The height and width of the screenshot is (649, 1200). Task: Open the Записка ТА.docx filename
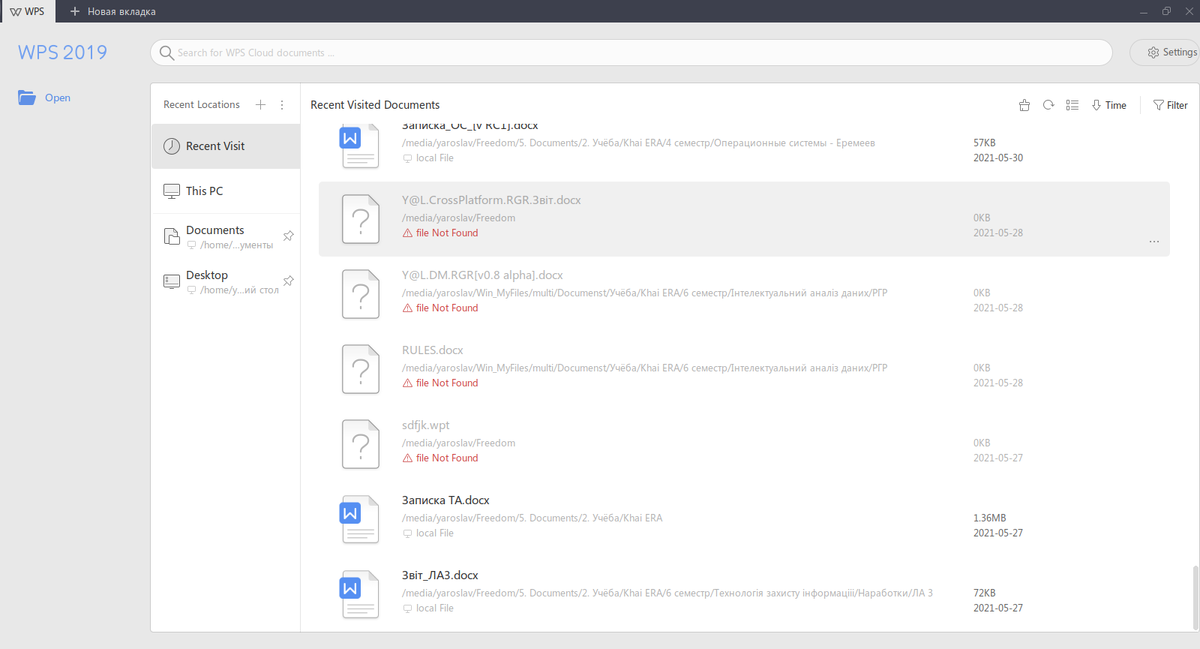click(x=445, y=500)
